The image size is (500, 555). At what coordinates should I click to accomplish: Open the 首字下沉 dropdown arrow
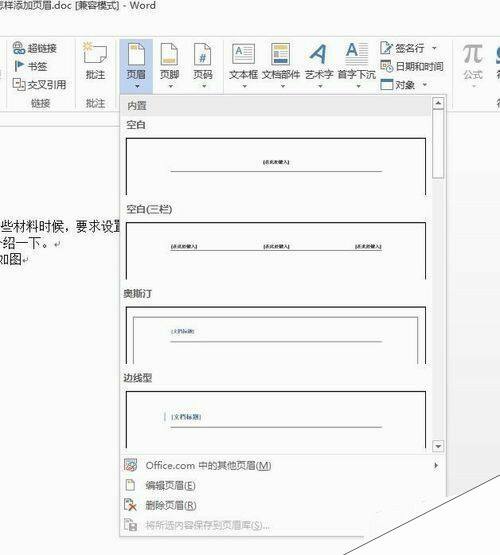click(358, 86)
